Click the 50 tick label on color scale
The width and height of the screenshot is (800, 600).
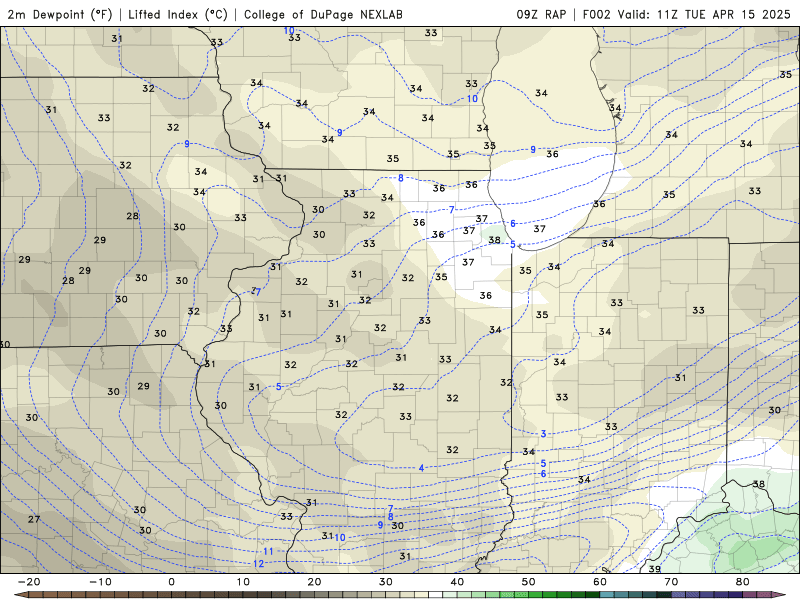(529, 582)
